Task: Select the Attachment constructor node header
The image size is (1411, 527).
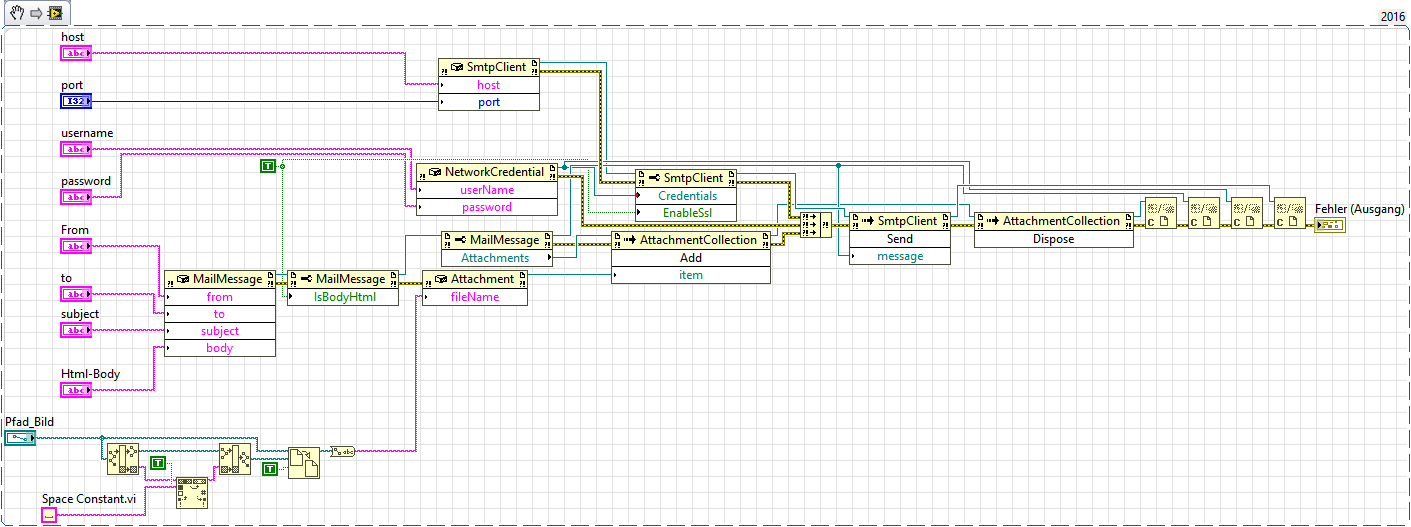Action: point(475,279)
